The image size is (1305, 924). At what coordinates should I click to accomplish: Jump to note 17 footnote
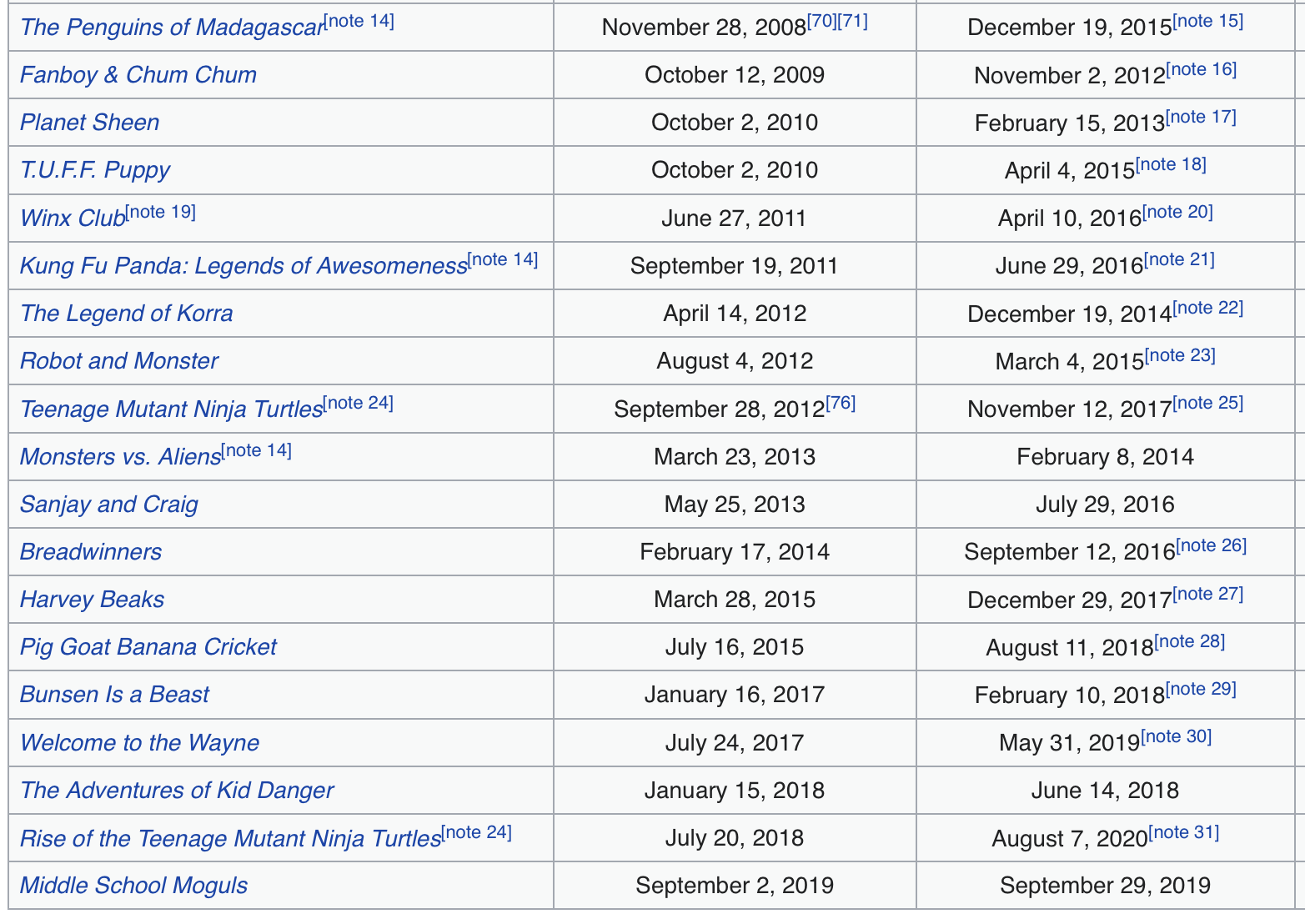(1201, 116)
